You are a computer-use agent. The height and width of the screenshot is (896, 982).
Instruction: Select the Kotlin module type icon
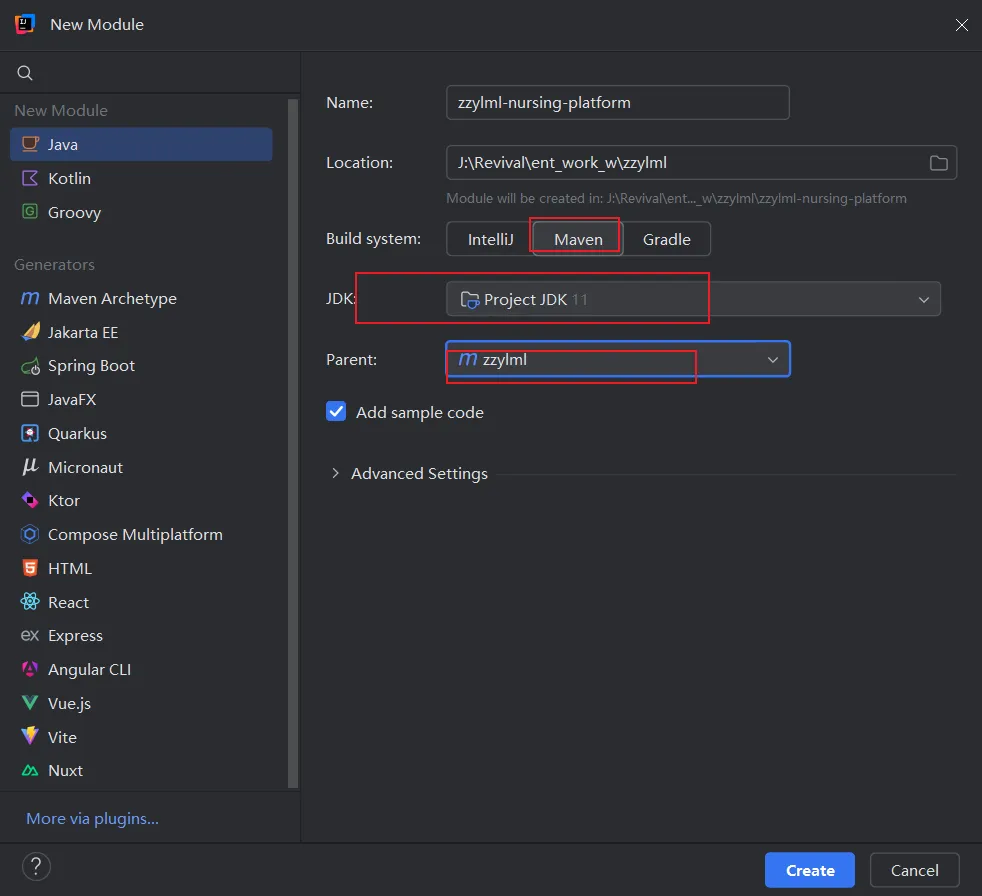30,178
